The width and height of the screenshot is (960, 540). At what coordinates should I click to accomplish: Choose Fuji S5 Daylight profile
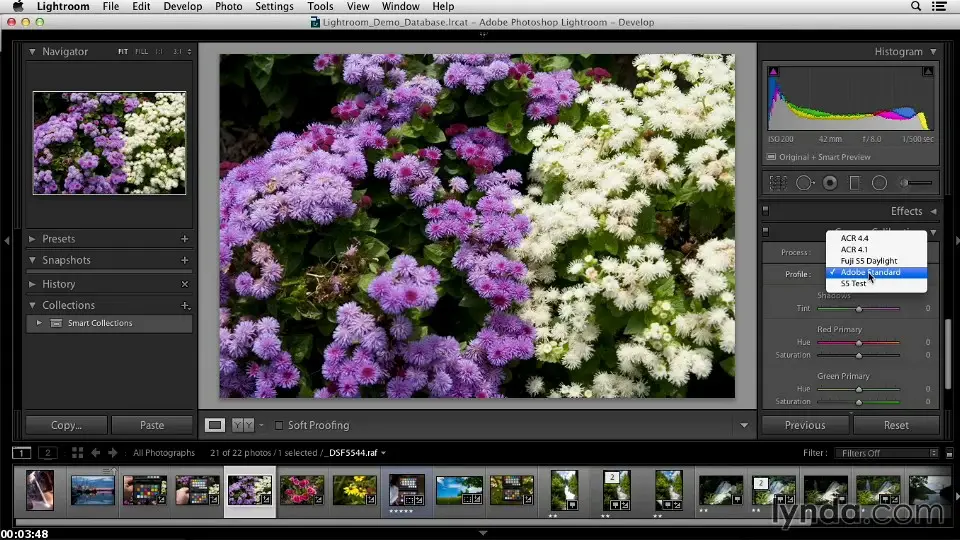coord(868,261)
